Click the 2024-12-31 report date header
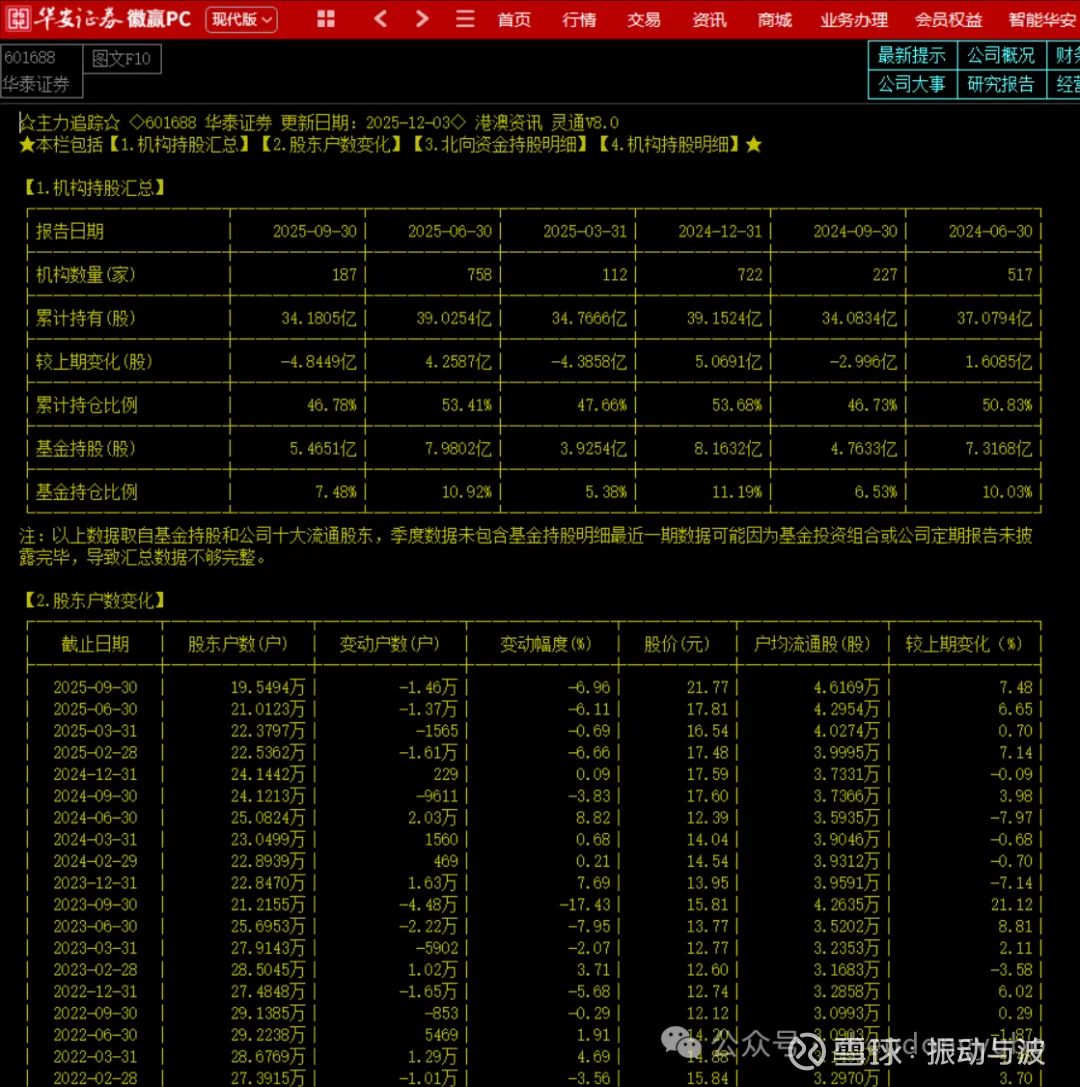This screenshot has height=1087, width=1080. click(x=720, y=232)
